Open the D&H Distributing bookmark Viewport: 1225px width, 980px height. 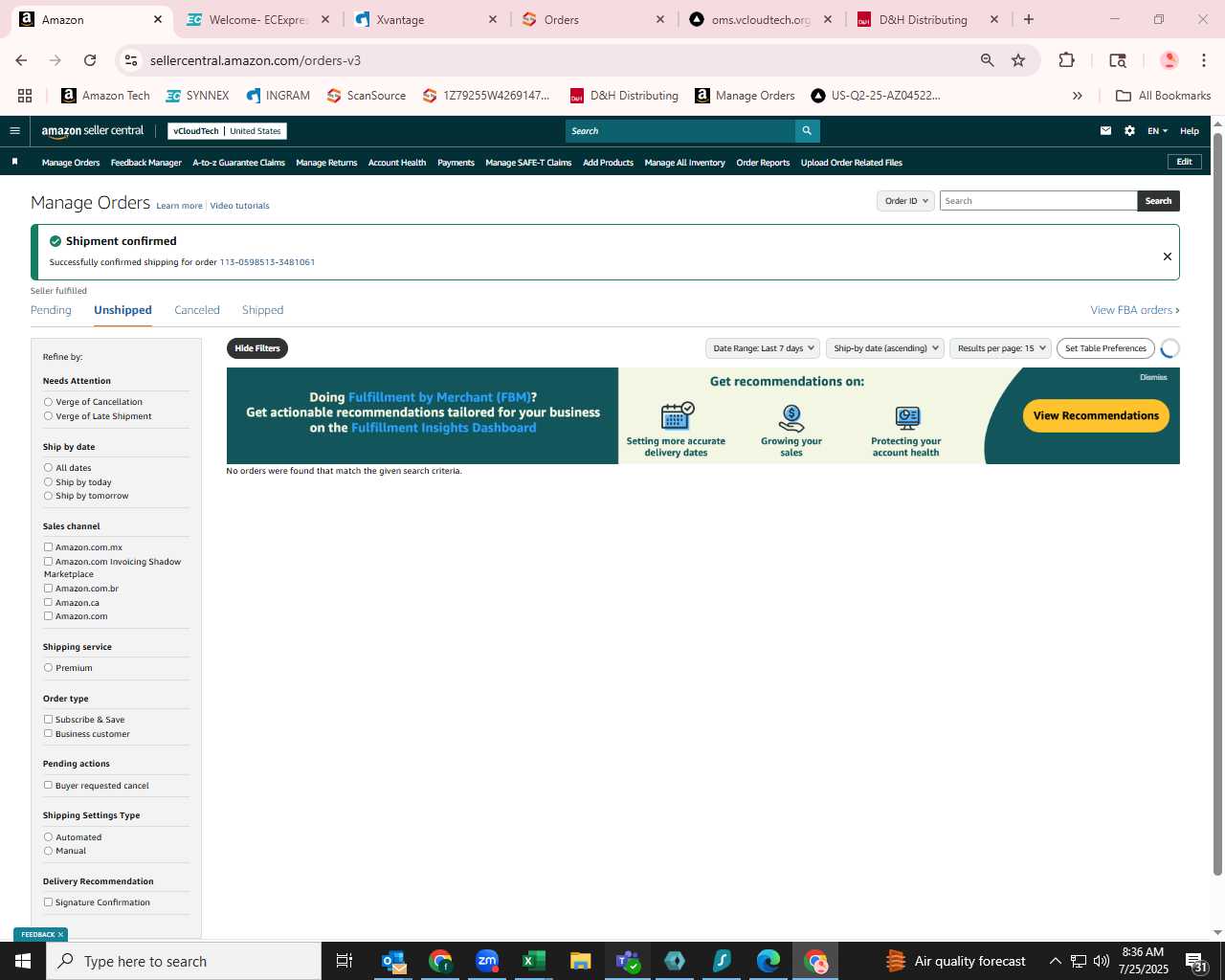click(x=624, y=96)
